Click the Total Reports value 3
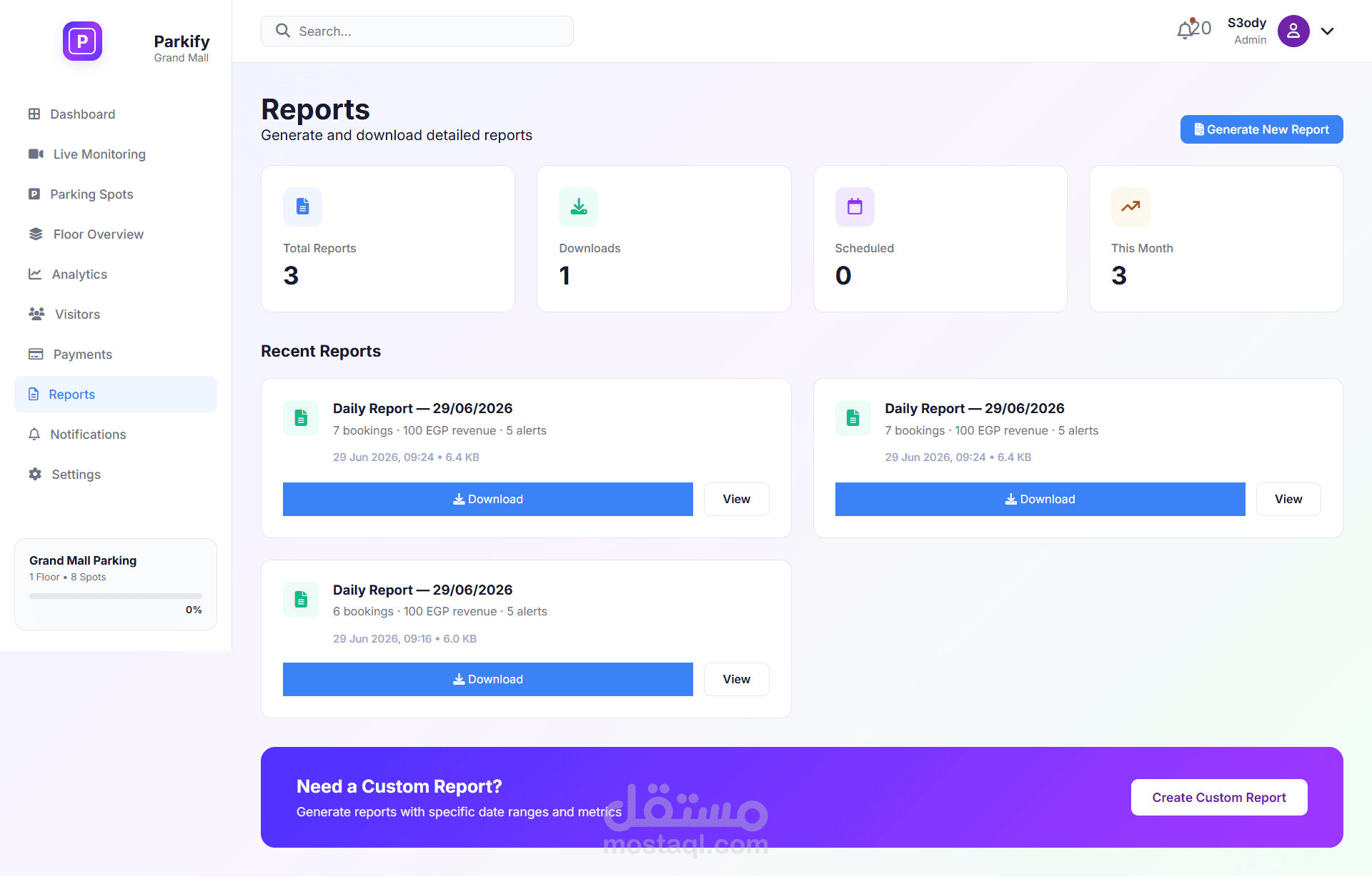This screenshot has height=877, width=1372. 291,276
